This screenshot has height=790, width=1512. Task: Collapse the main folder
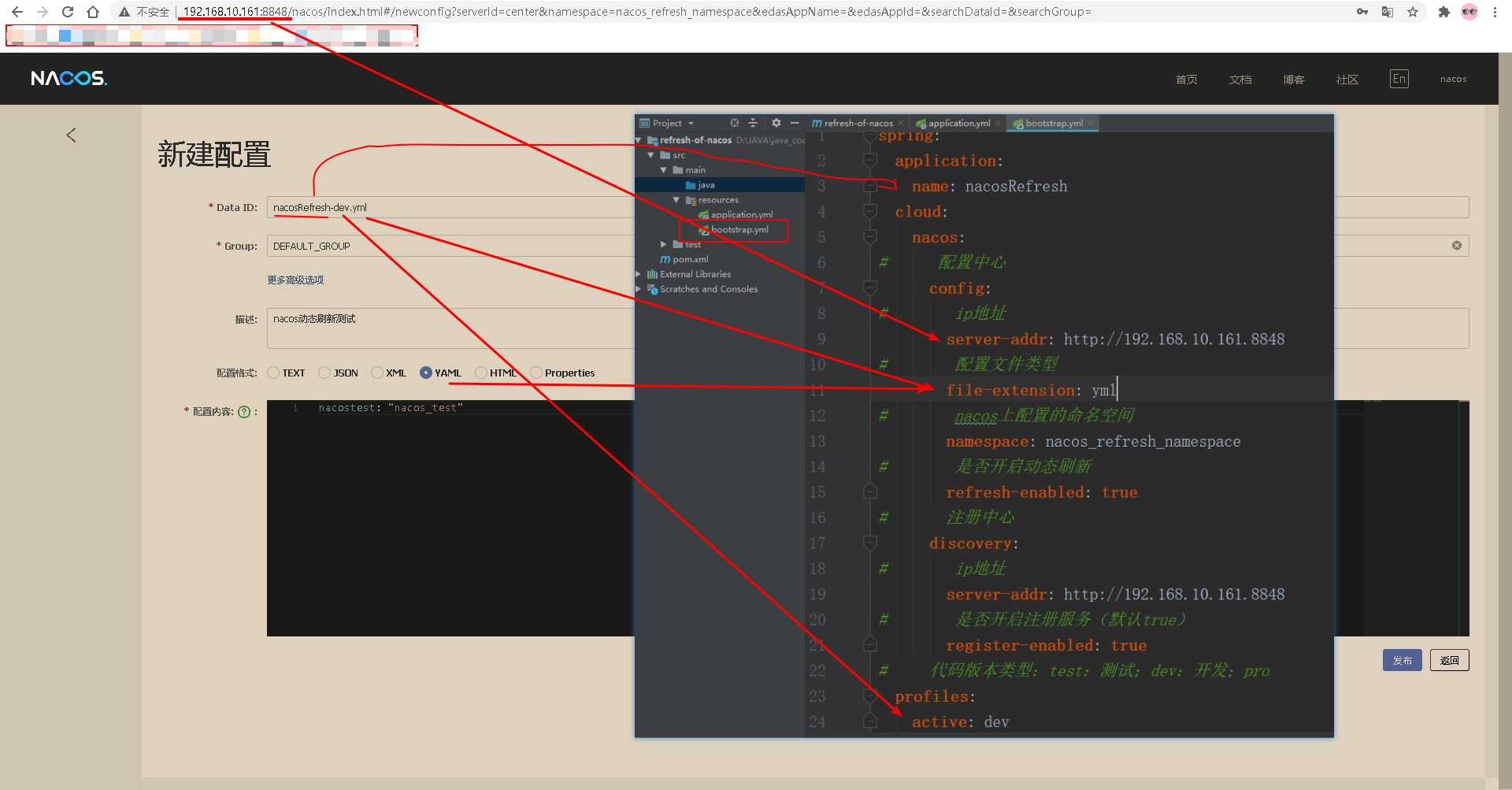coord(664,170)
